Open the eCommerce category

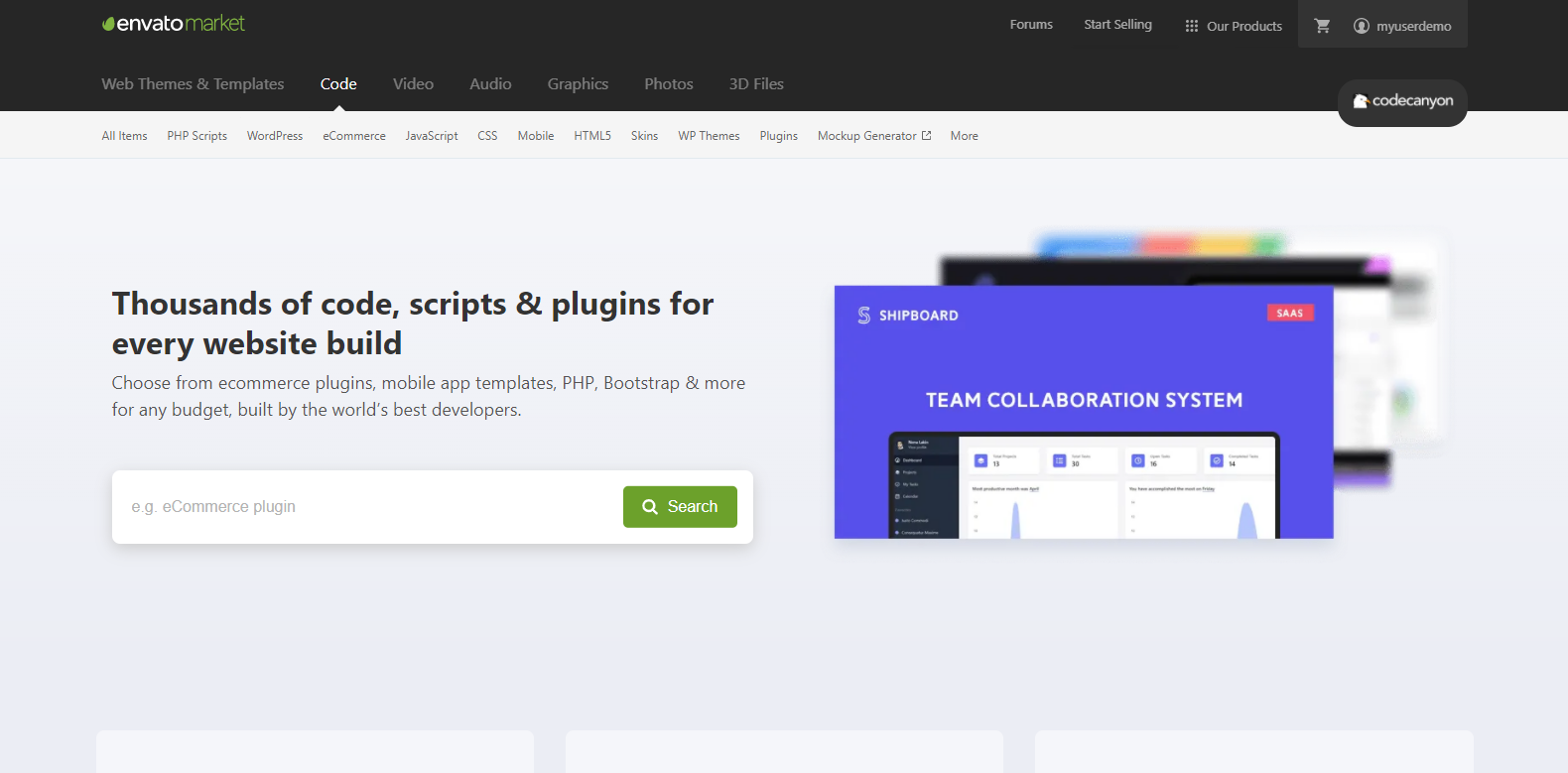pyautogui.click(x=354, y=136)
